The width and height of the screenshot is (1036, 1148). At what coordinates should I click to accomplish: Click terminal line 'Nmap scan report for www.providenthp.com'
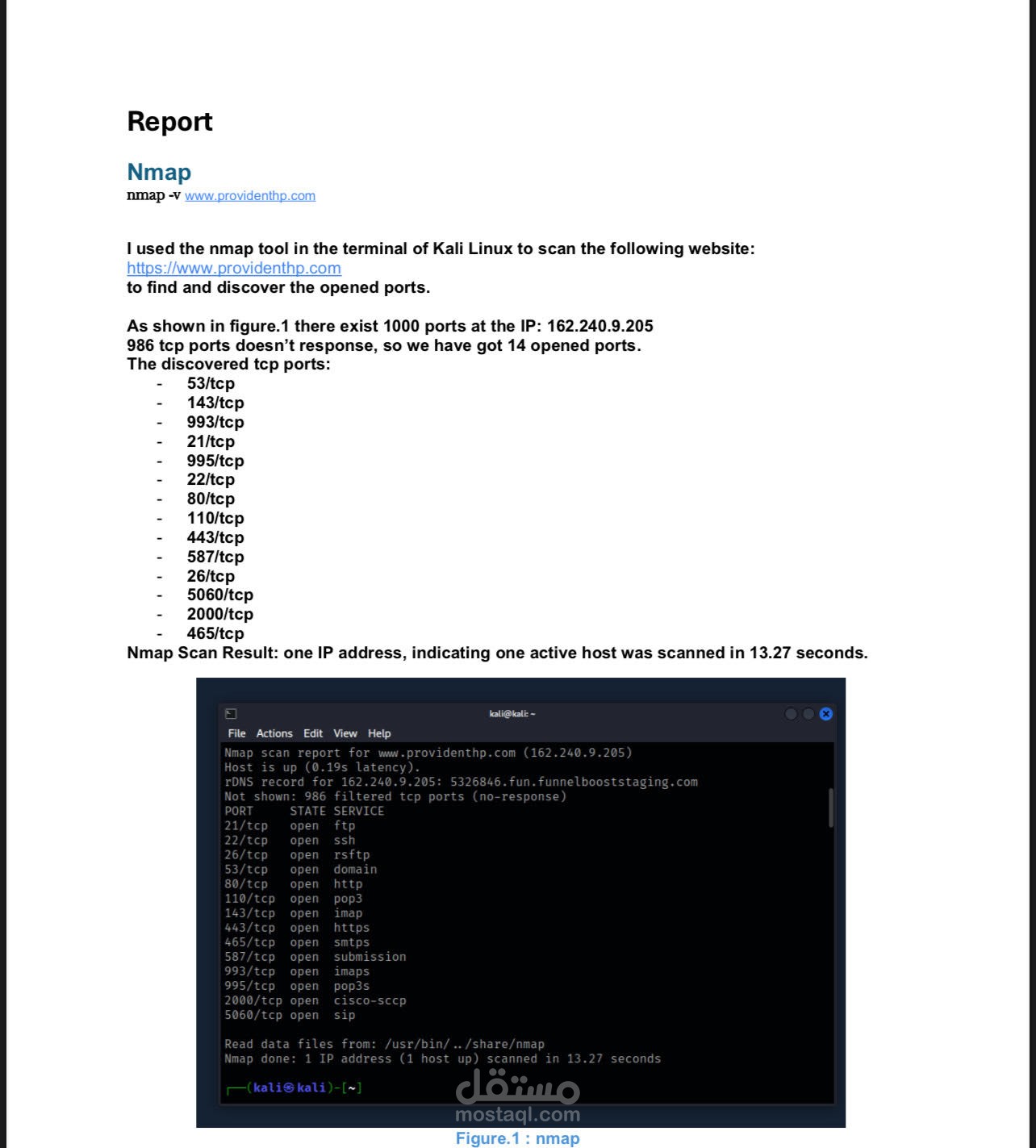(428, 753)
